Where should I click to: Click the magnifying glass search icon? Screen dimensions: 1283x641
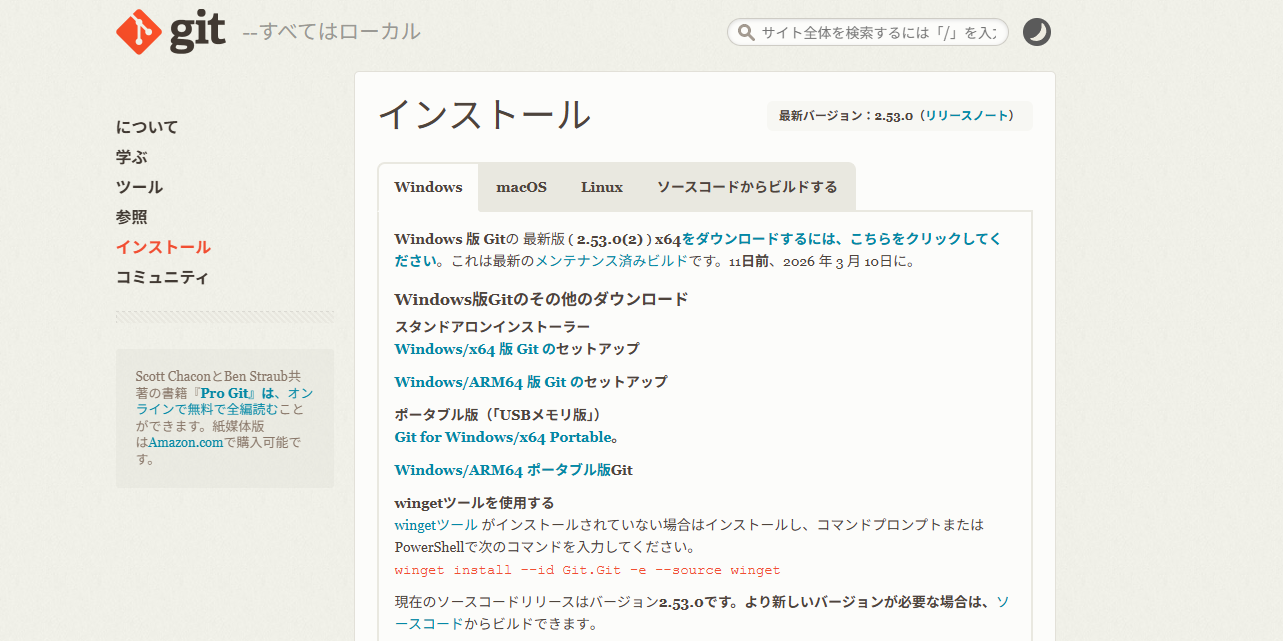tap(745, 32)
